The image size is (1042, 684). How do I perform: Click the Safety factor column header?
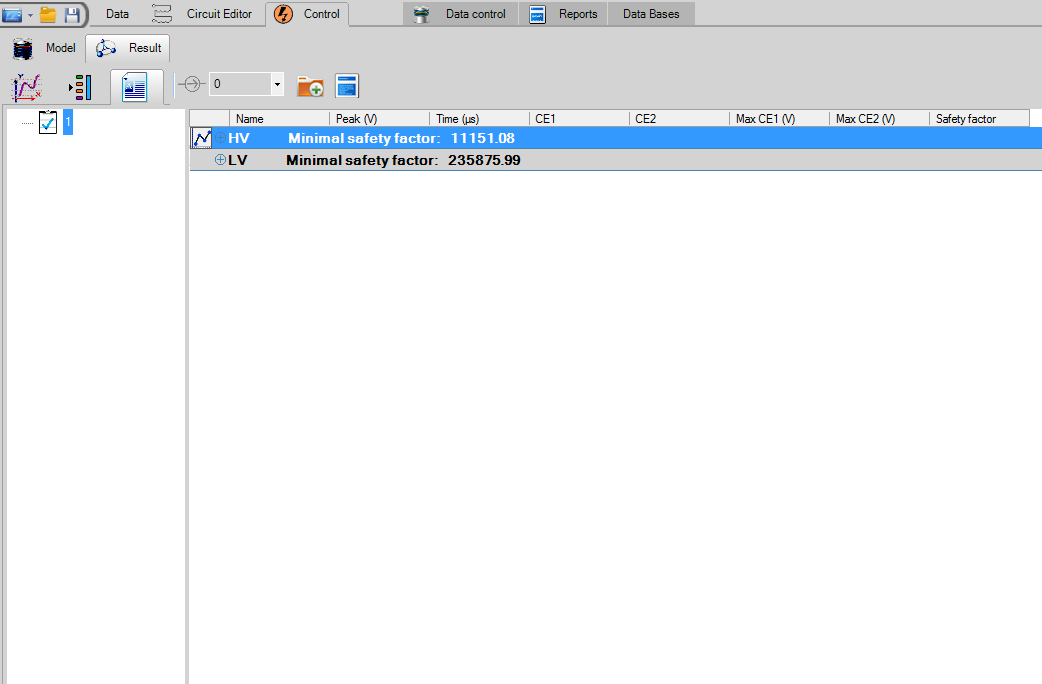point(978,119)
